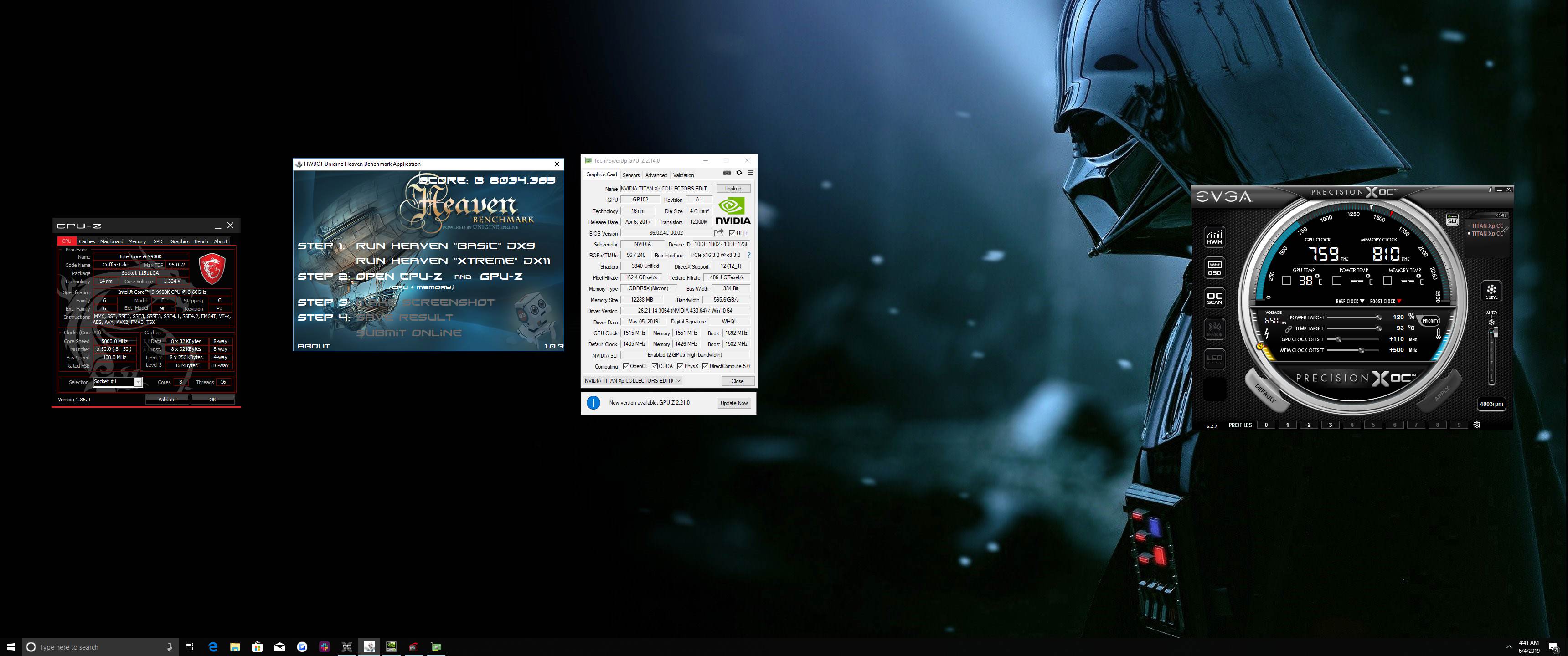Screen dimensions: 1568x656
Task: Open the Bench tab in CPU-Z
Action: click(x=201, y=241)
